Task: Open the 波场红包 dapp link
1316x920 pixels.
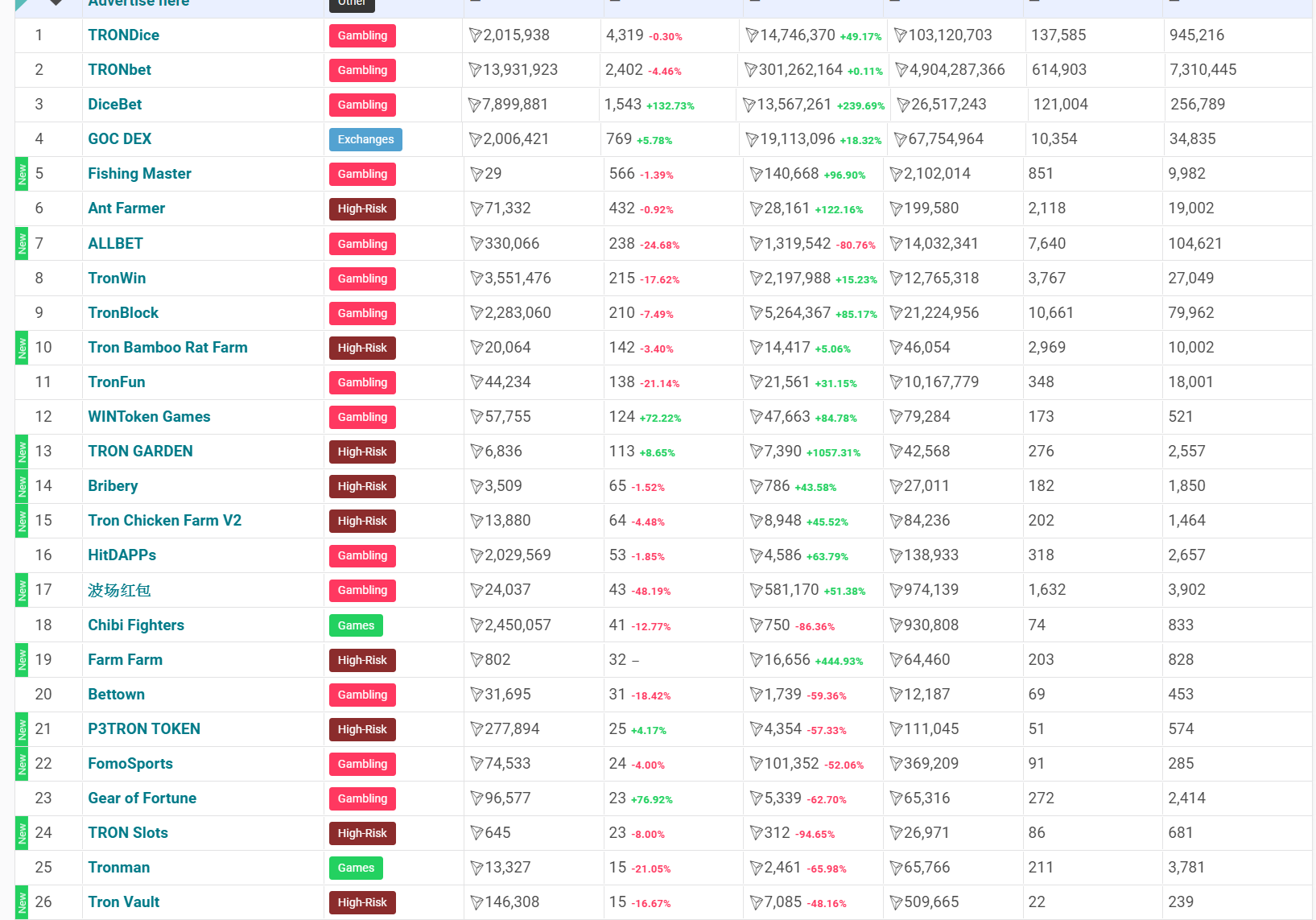Action: pos(120,590)
